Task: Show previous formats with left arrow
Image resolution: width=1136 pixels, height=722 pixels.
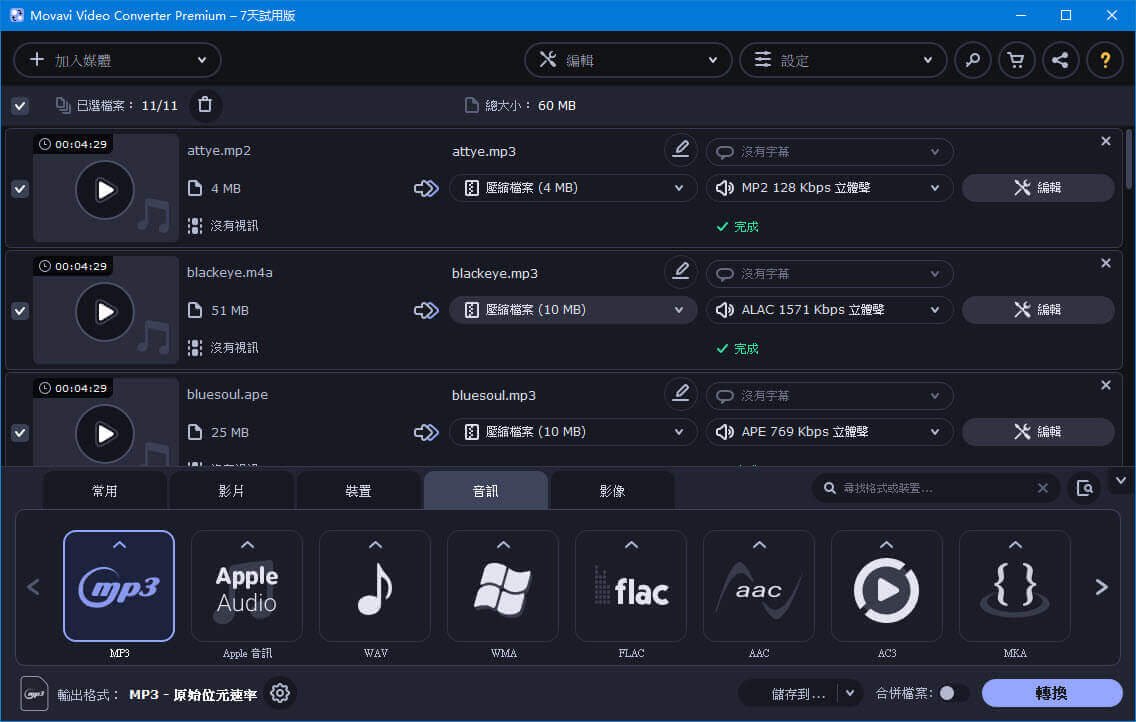Action: point(33,587)
